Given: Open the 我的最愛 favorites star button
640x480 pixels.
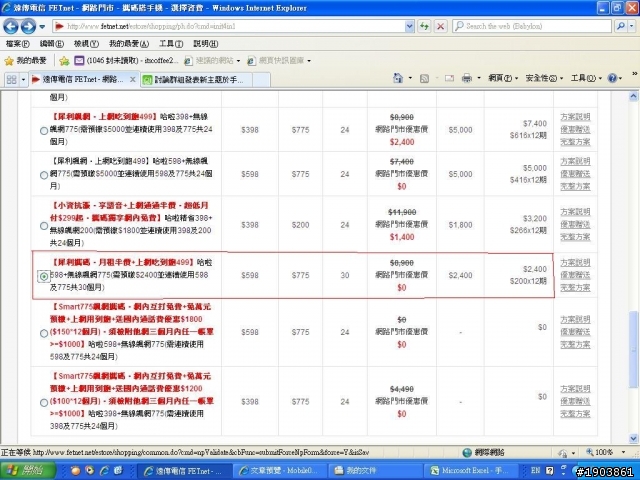Looking at the screenshot, I should 25,61.
